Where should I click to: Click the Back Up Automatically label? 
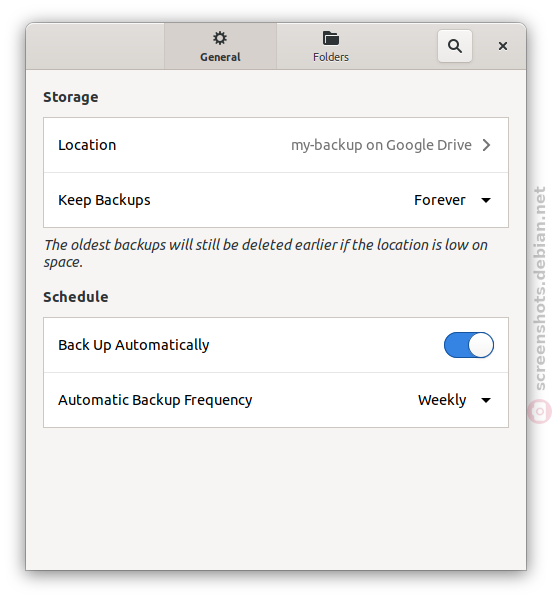coord(134,345)
